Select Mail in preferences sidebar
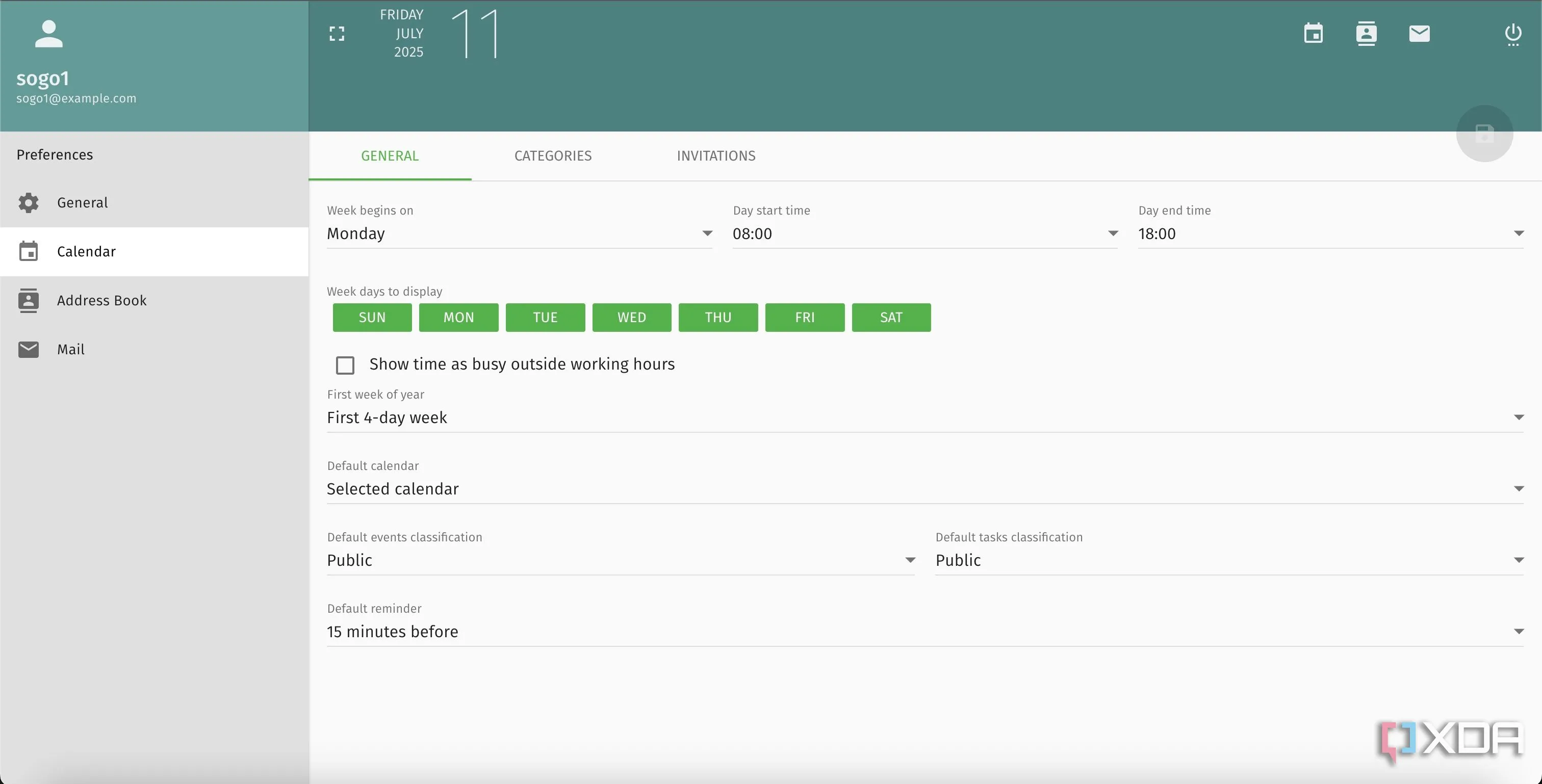Viewport: 1542px width, 784px height. point(71,350)
